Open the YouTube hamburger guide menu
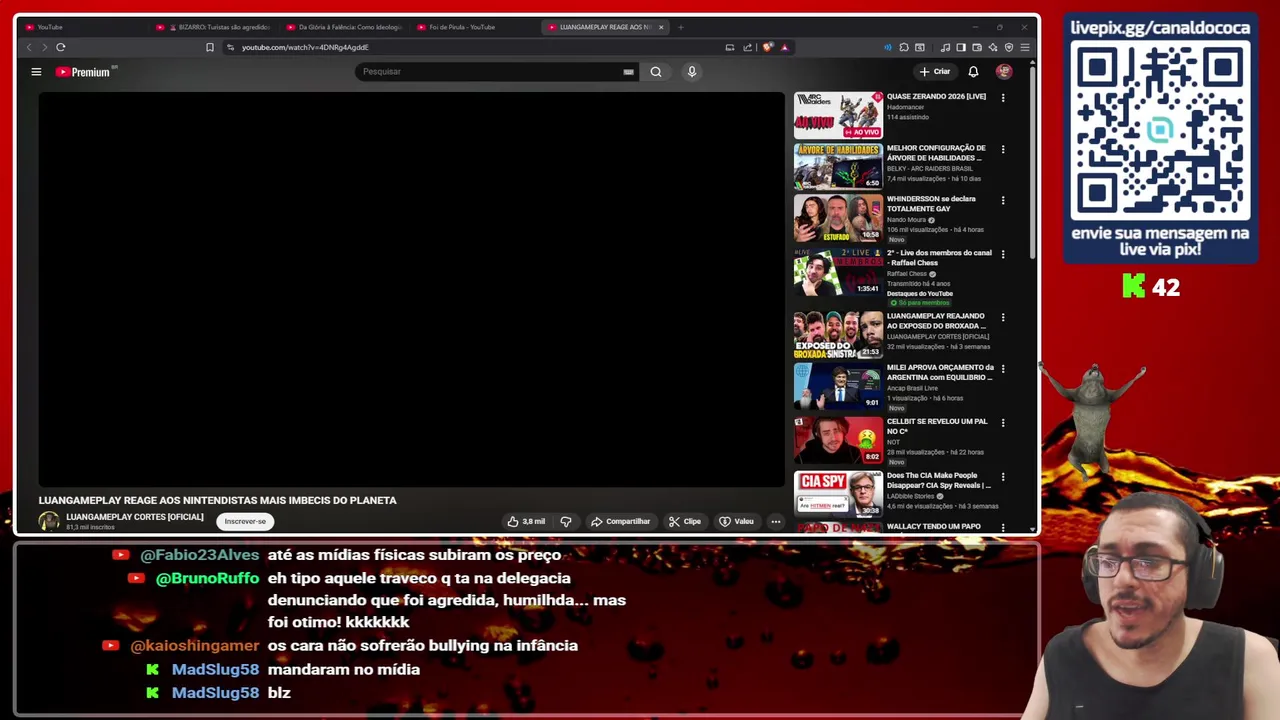 (x=36, y=71)
